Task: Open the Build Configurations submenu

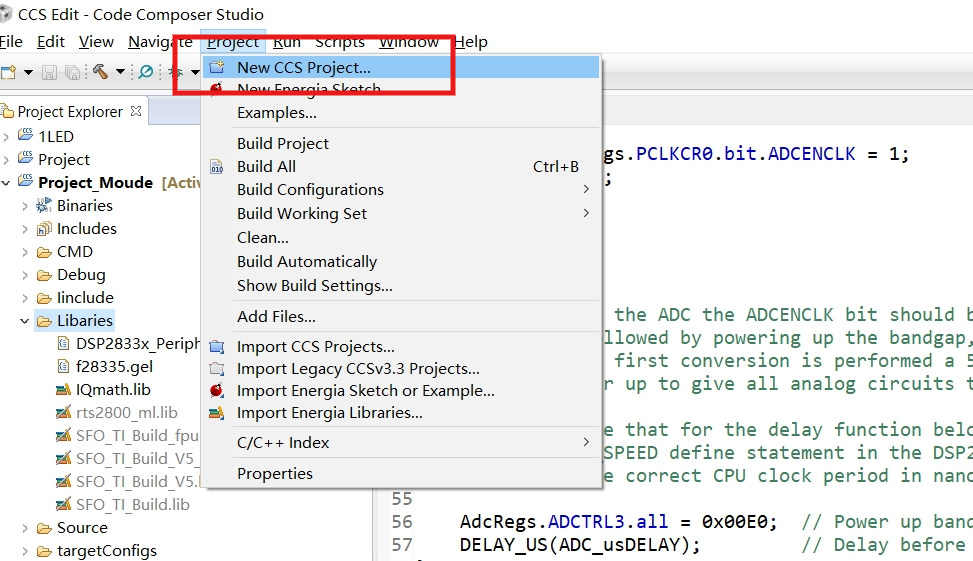Action: tap(401, 189)
